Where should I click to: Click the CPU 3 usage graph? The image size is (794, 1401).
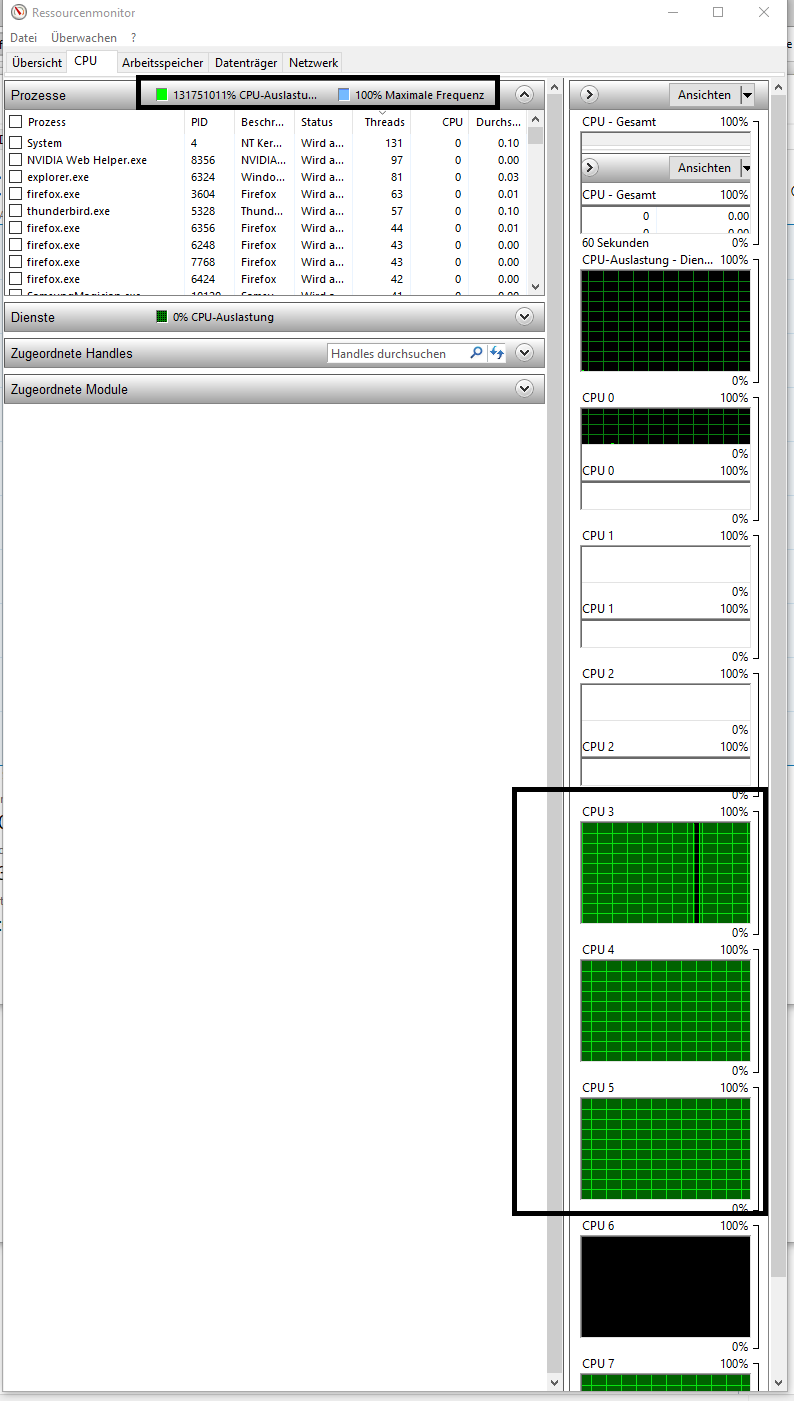click(665, 872)
